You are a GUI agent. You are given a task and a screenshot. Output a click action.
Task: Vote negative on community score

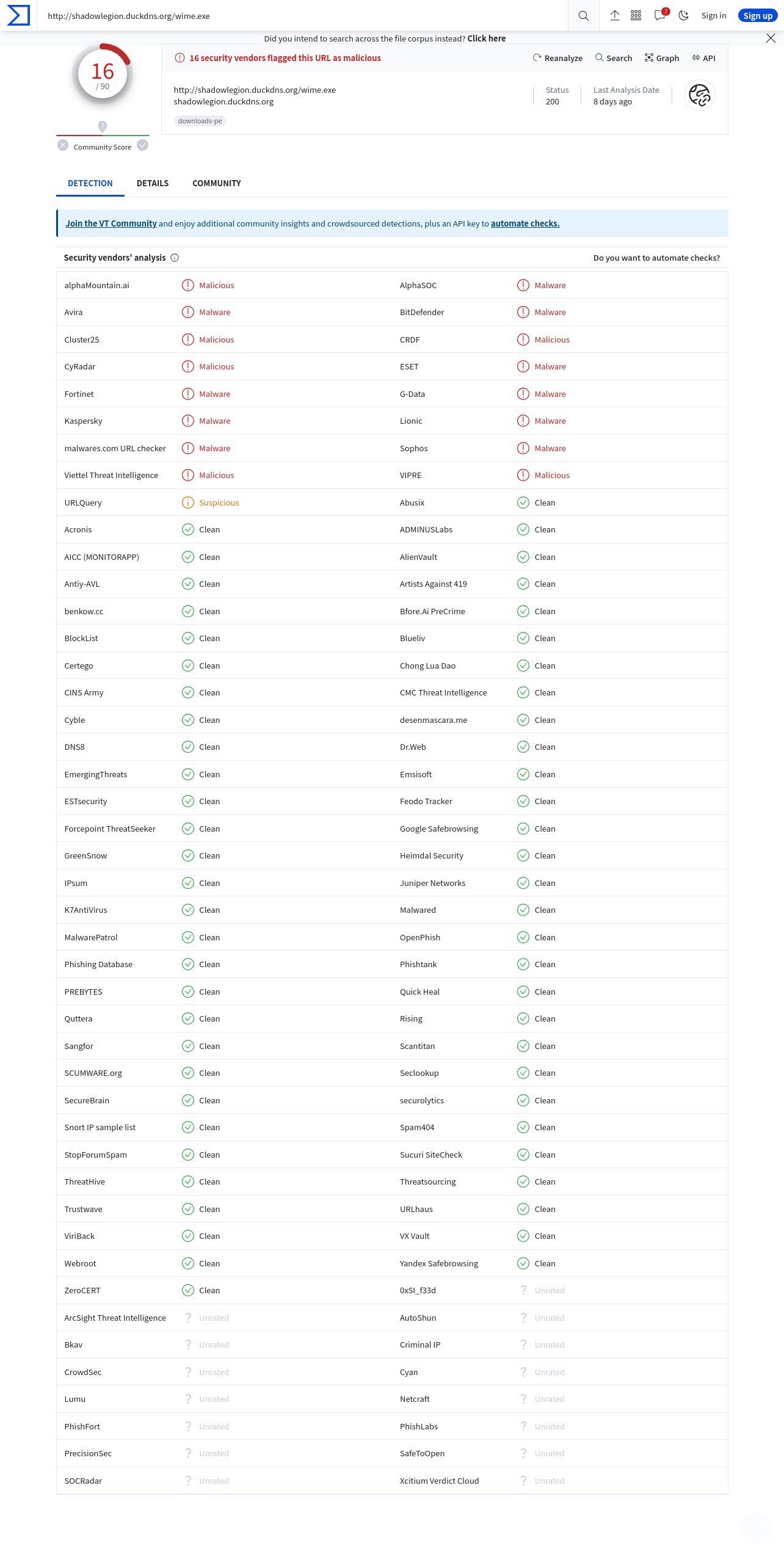point(63,145)
